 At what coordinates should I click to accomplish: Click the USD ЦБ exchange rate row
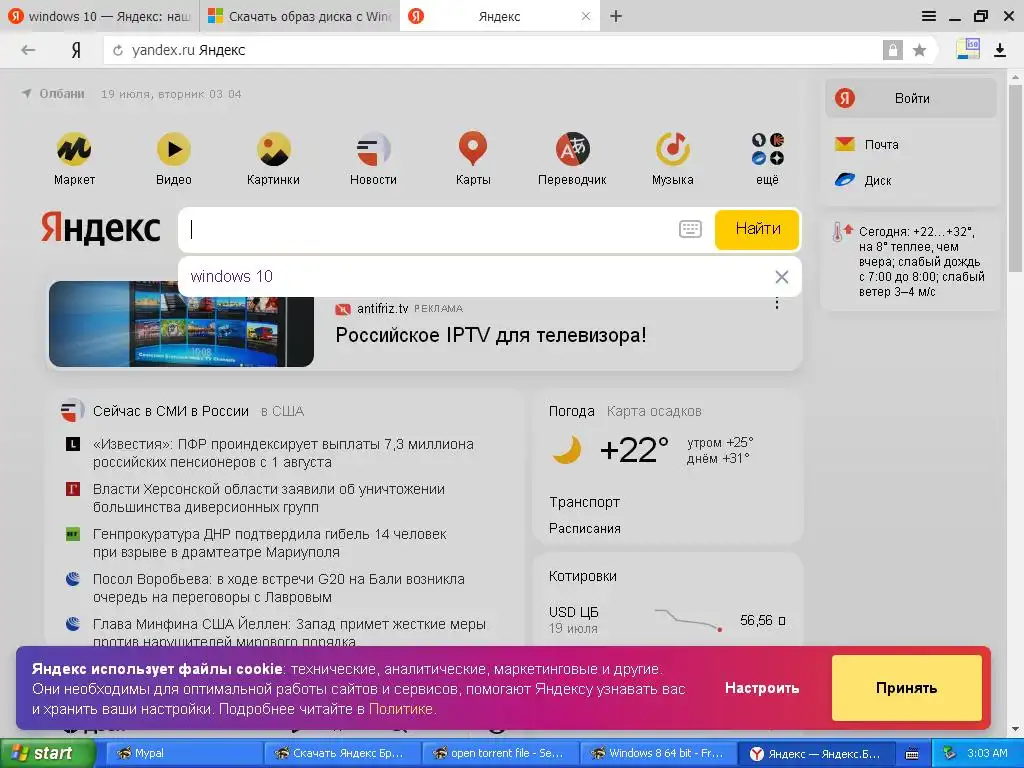[667, 620]
